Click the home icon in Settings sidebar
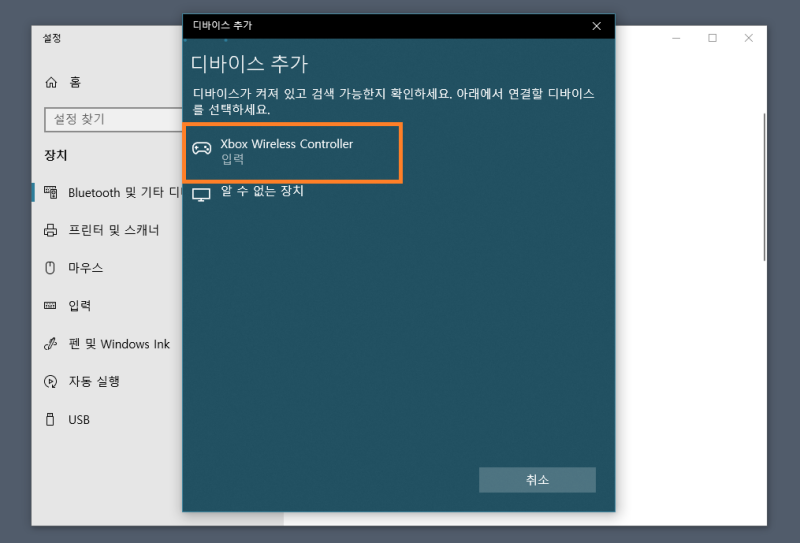 coord(51,82)
